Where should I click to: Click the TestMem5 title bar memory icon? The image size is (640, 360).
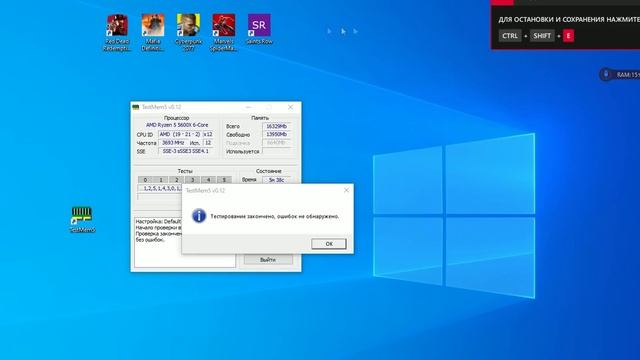pos(136,107)
